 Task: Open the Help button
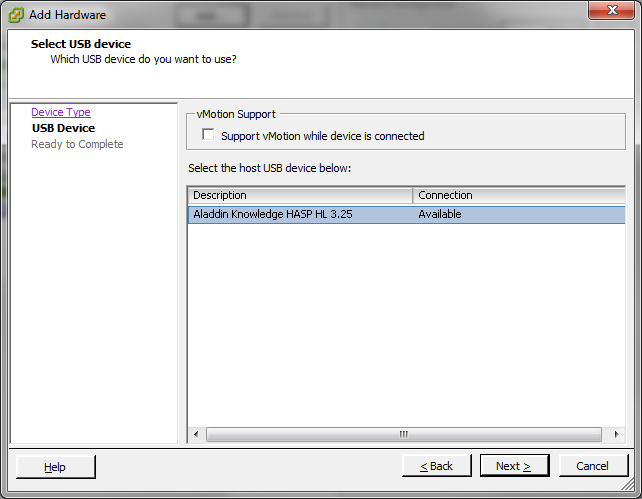(55, 467)
